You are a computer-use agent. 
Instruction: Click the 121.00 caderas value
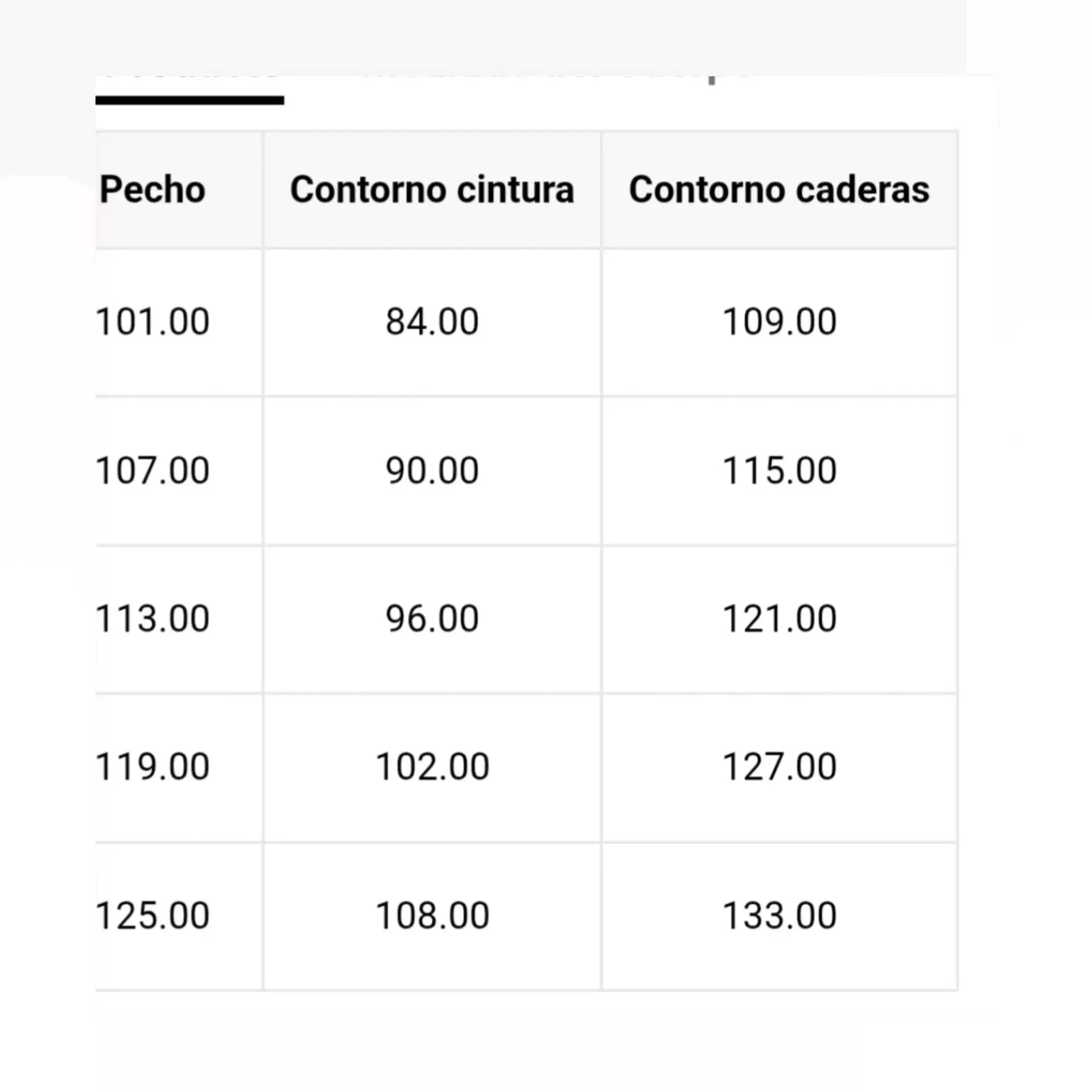point(779,619)
